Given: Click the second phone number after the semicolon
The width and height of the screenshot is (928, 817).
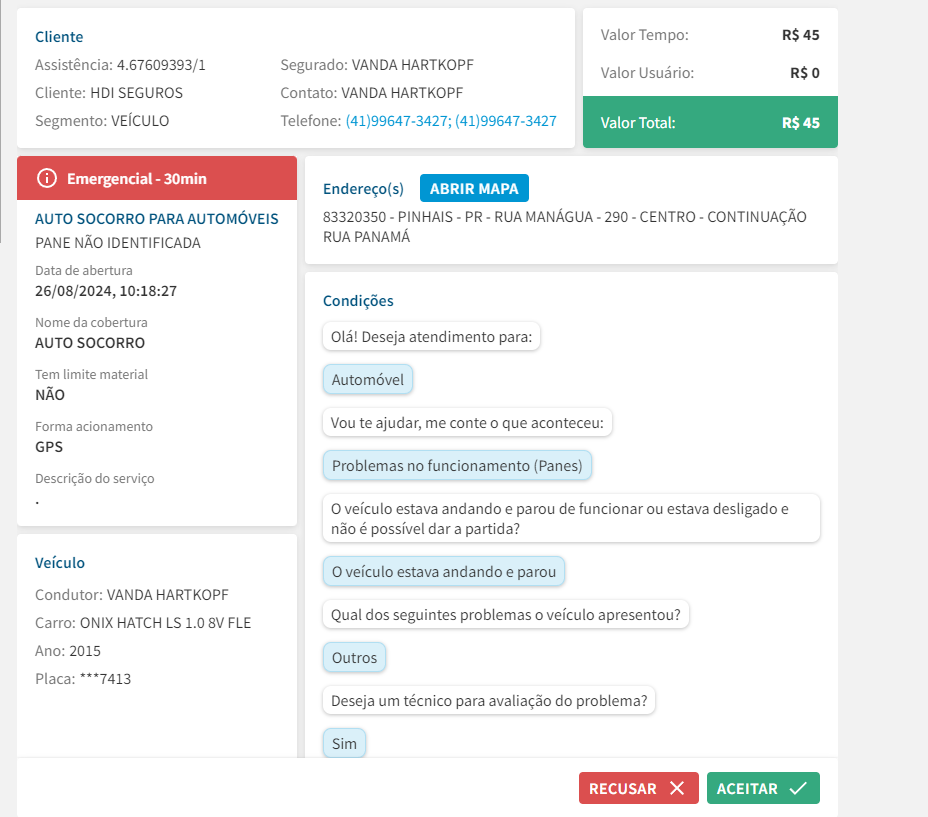Looking at the screenshot, I should click(x=505, y=121).
